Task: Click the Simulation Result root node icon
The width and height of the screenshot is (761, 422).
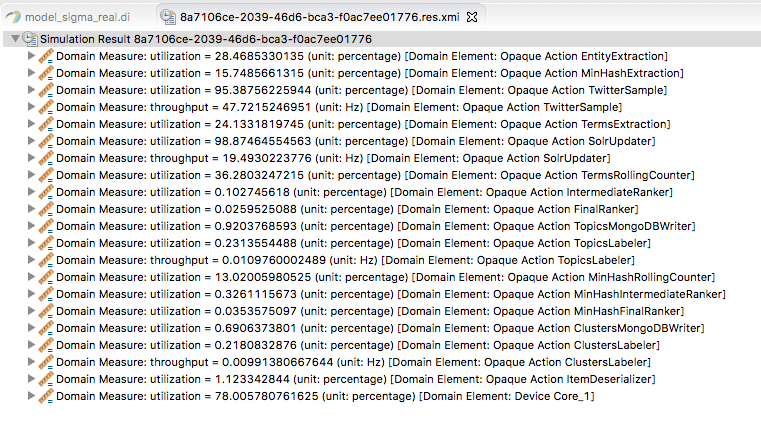Action: (30, 39)
